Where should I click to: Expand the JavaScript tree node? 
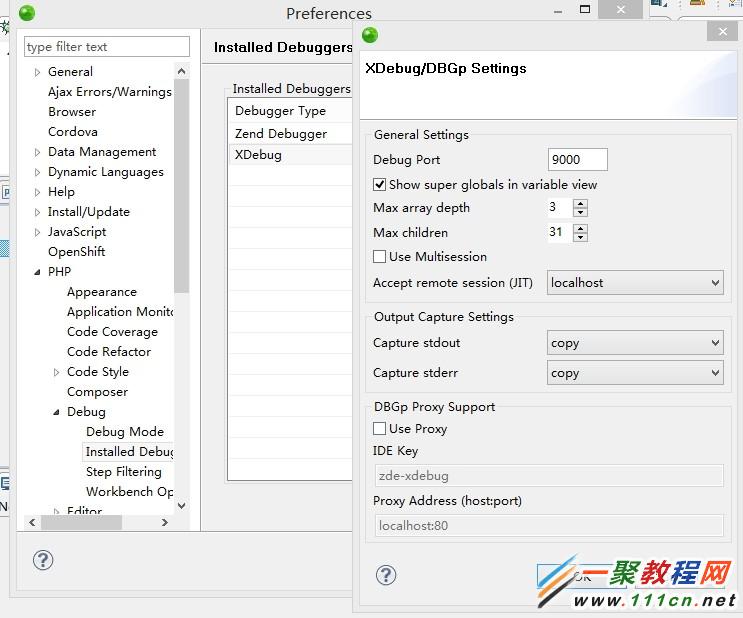click(x=37, y=232)
